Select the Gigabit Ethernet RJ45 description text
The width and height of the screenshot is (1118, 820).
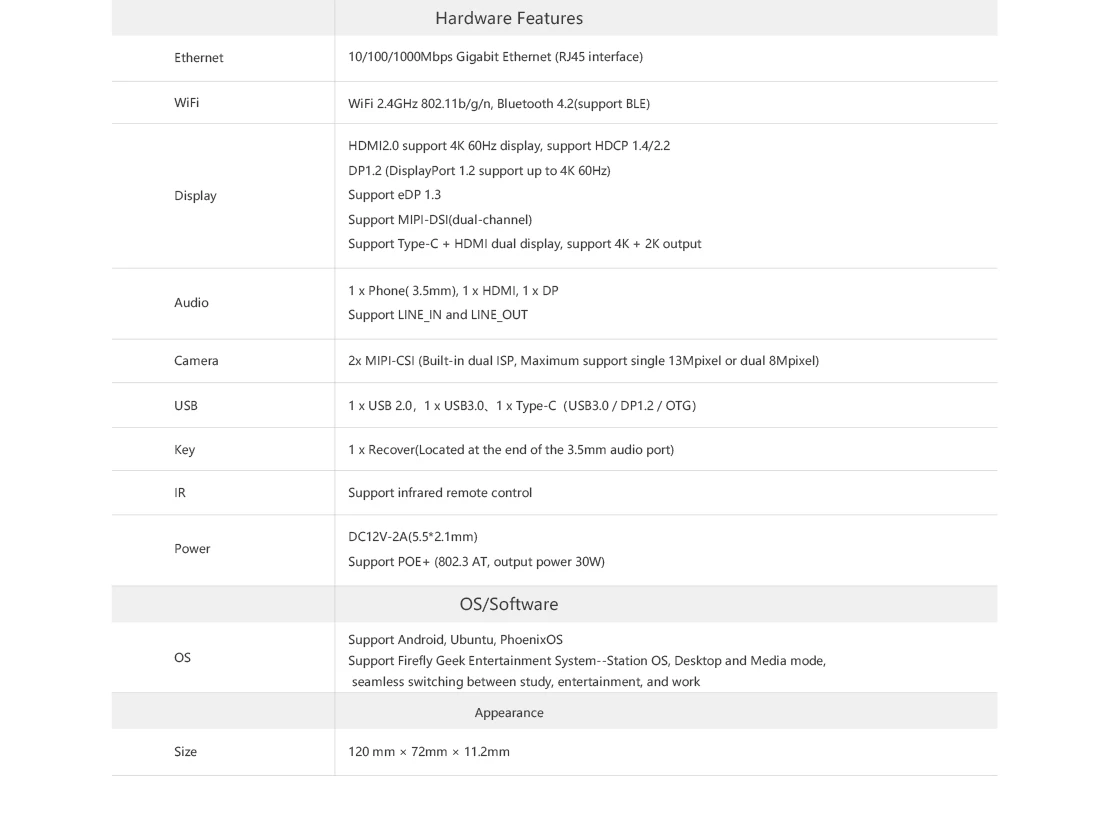click(x=495, y=57)
